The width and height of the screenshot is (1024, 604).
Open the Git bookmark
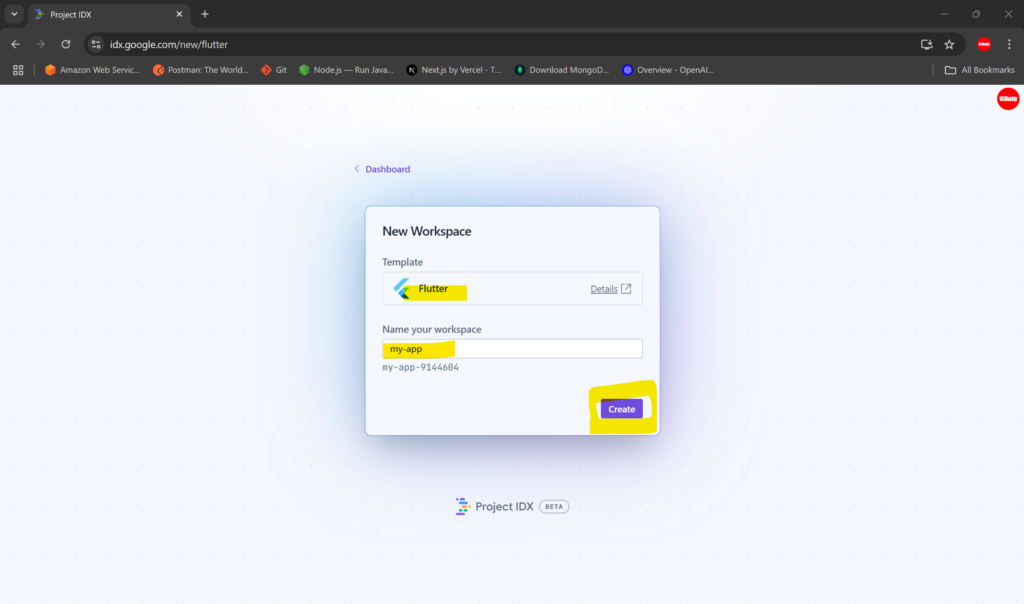[274, 70]
